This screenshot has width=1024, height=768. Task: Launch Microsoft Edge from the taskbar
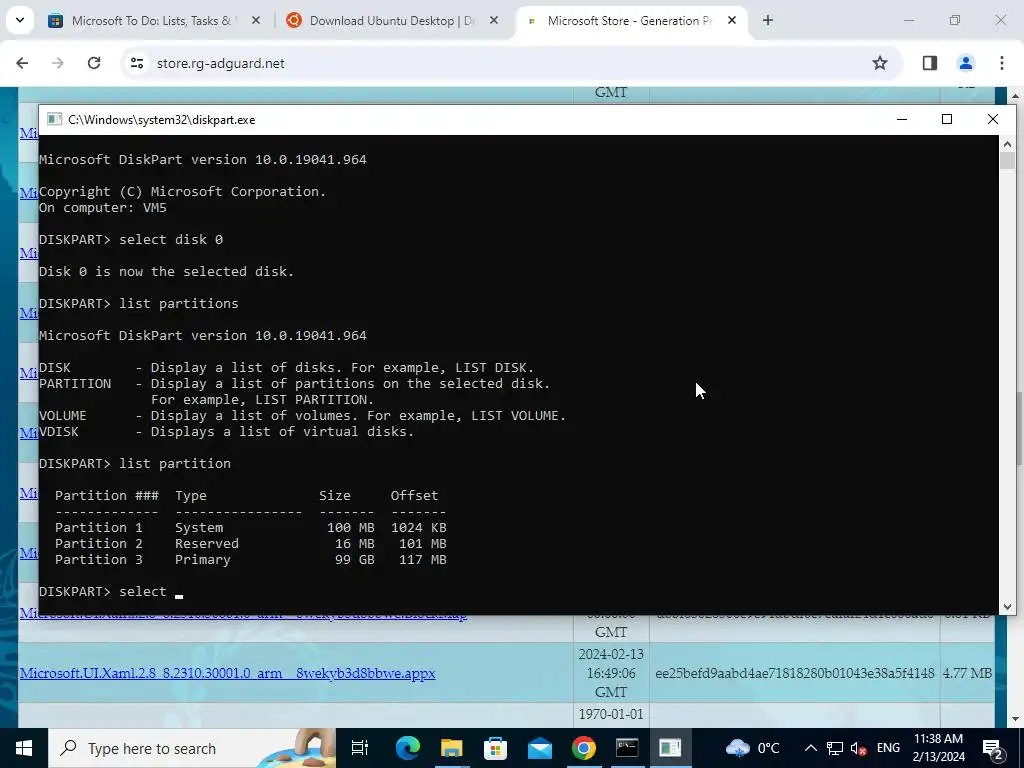tap(408, 748)
